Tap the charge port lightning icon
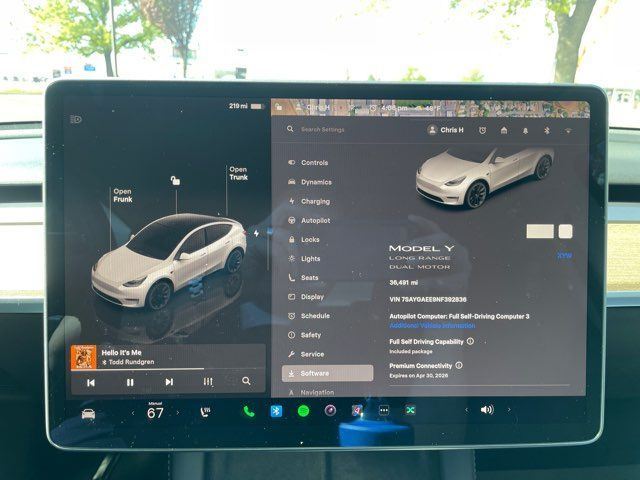Image resolution: width=640 pixels, height=480 pixels. pos(256,233)
